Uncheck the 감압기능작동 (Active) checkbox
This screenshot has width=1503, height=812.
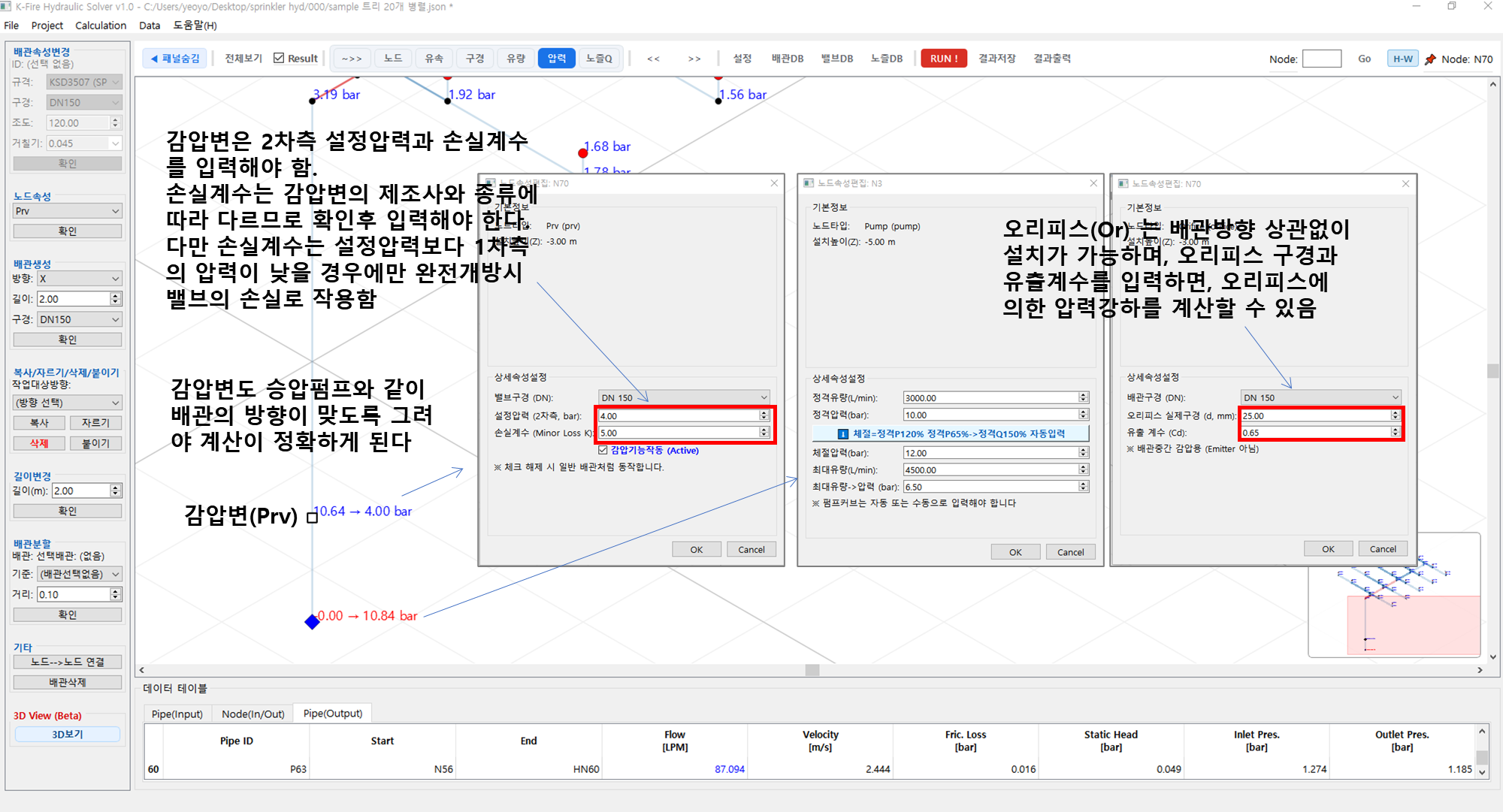[x=603, y=450]
